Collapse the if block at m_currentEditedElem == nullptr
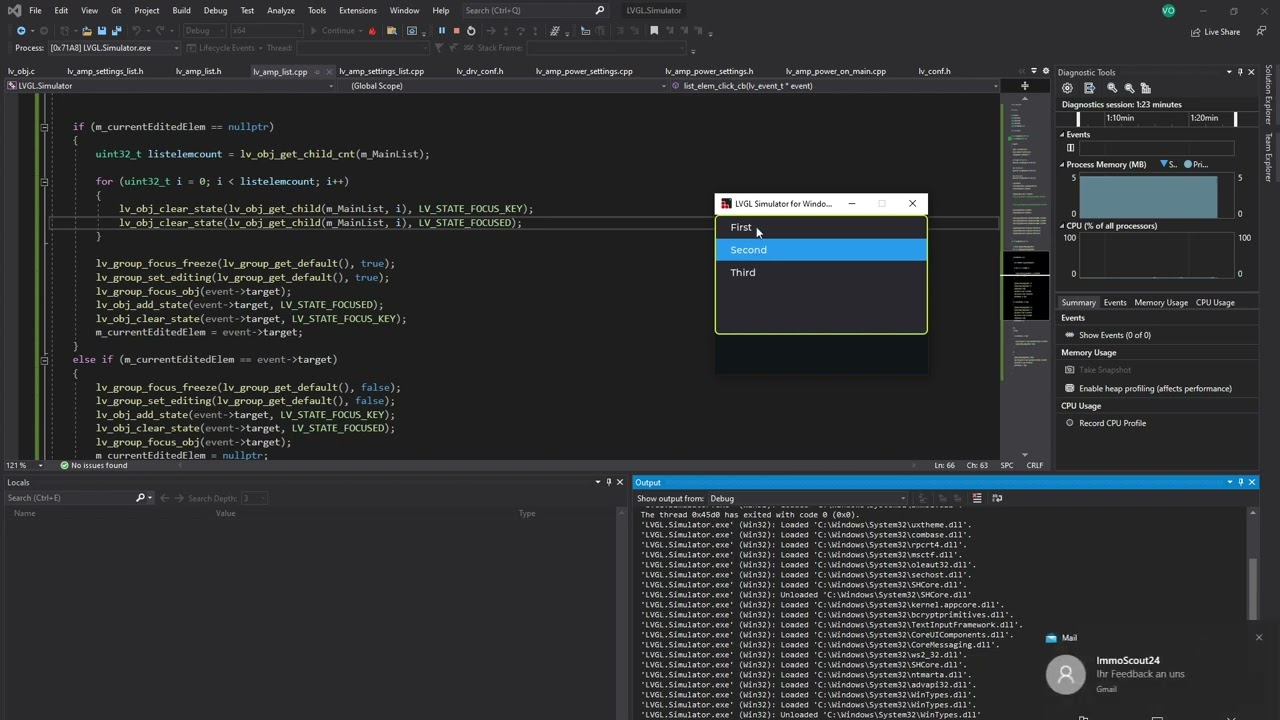This screenshot has width=1280, height=720. (44, 127)
